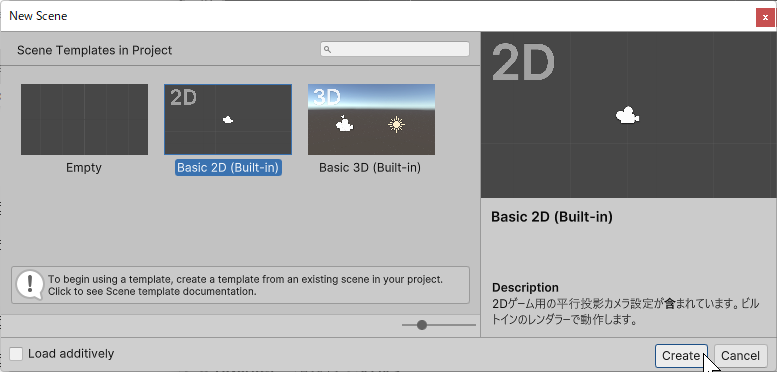The image size is (777, 372).
Task: Cancel the New Scene dialog
Action: [x=740, y=356]
